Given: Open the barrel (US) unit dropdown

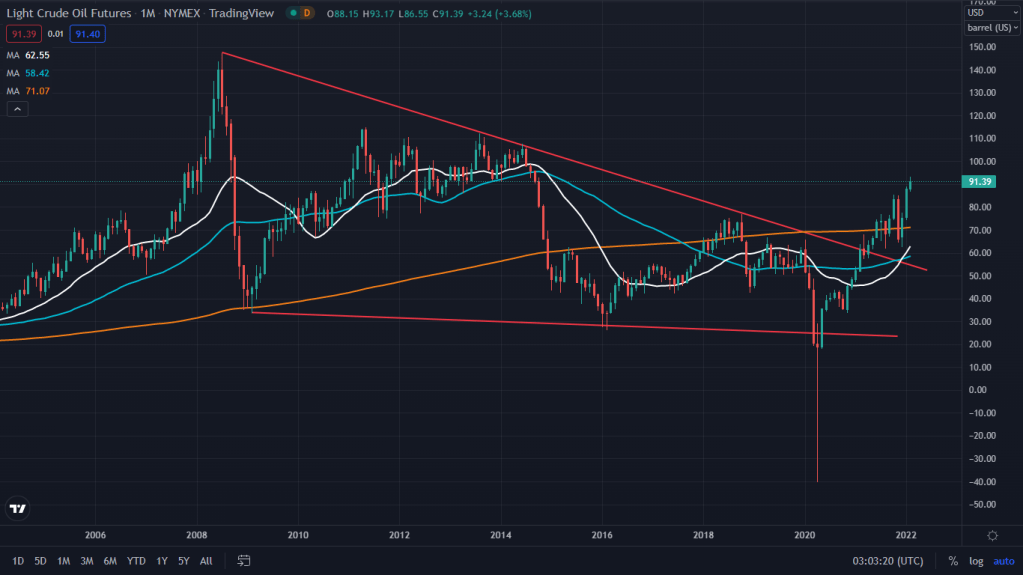Looking at the screenshot, I should [992, 28].
